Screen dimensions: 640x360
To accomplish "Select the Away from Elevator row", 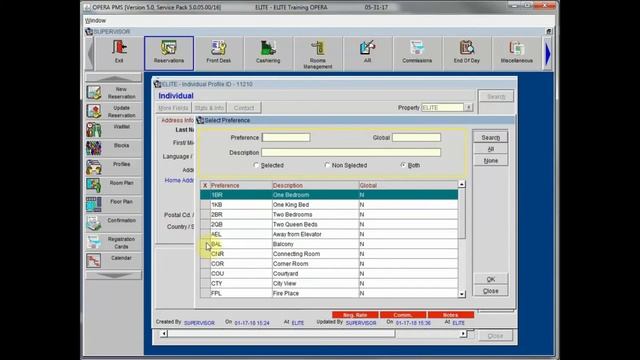I will [x=329, y=234].
